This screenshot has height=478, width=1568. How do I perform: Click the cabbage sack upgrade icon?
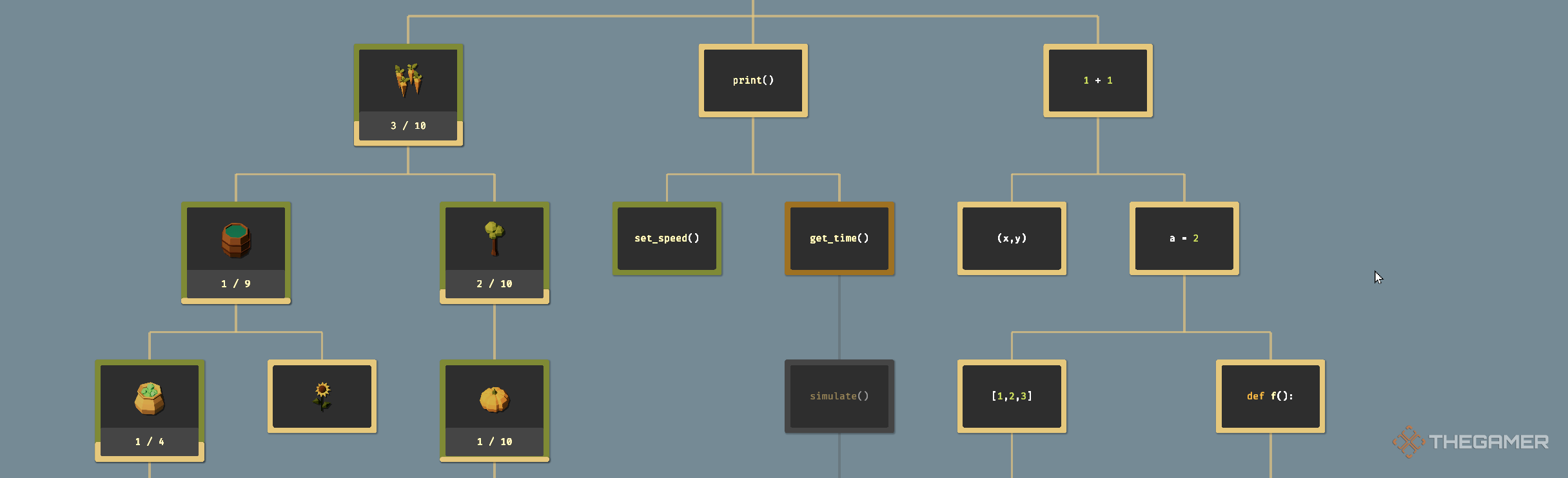[x=150, y=397]
